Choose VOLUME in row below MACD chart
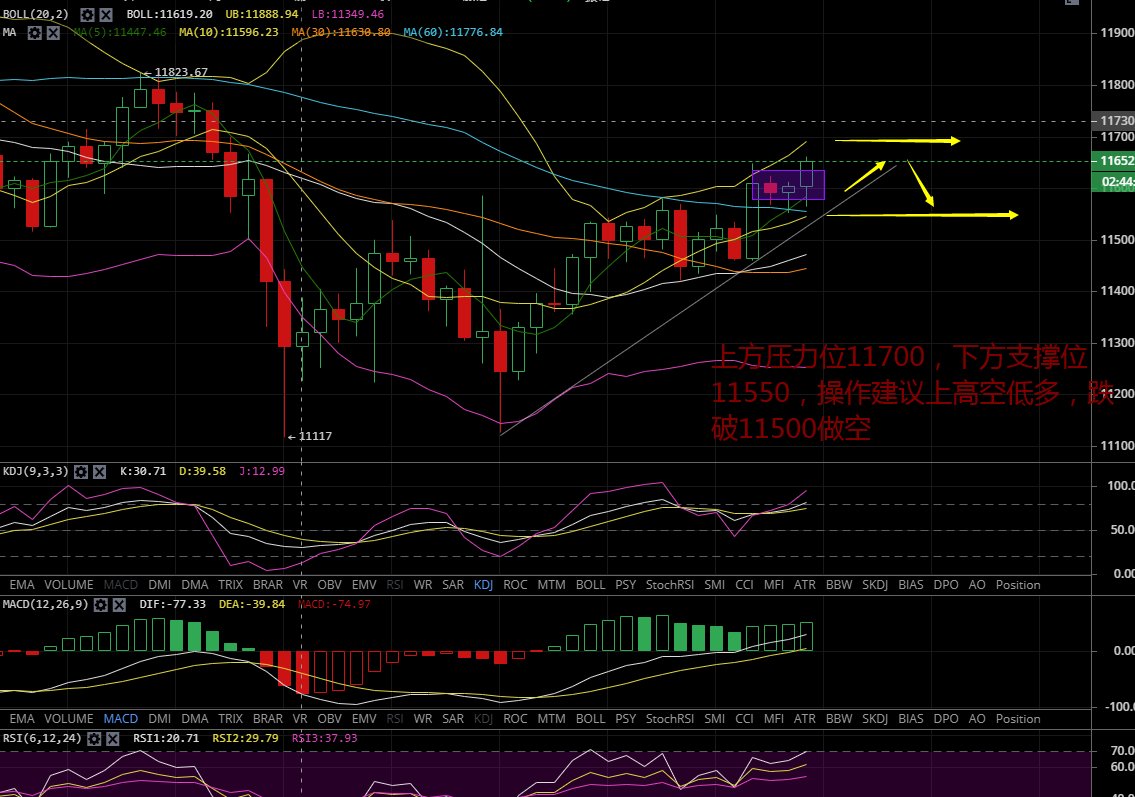 pos(69,719)
